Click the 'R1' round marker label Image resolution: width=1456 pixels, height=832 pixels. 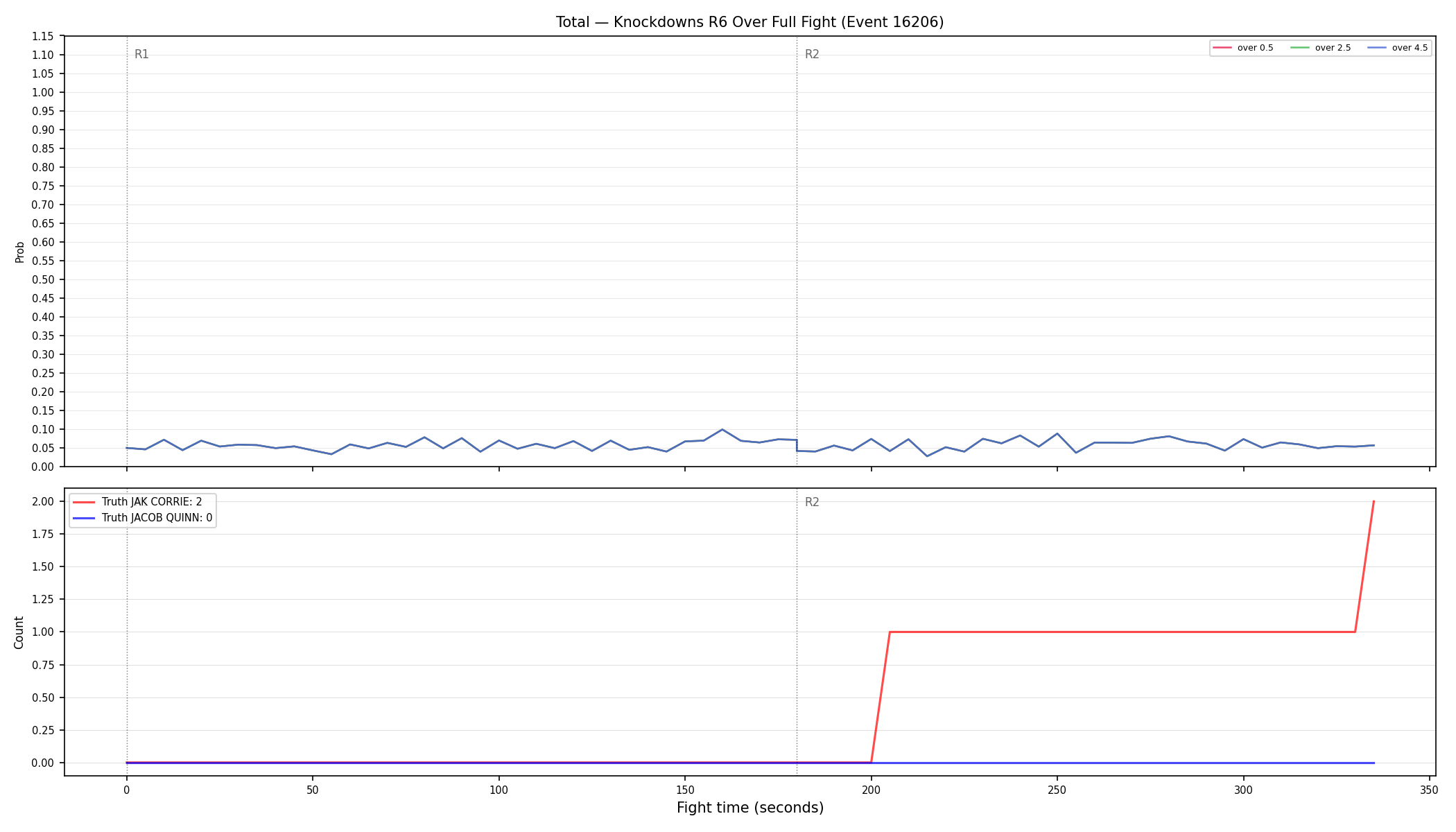[x=141, y=55]
